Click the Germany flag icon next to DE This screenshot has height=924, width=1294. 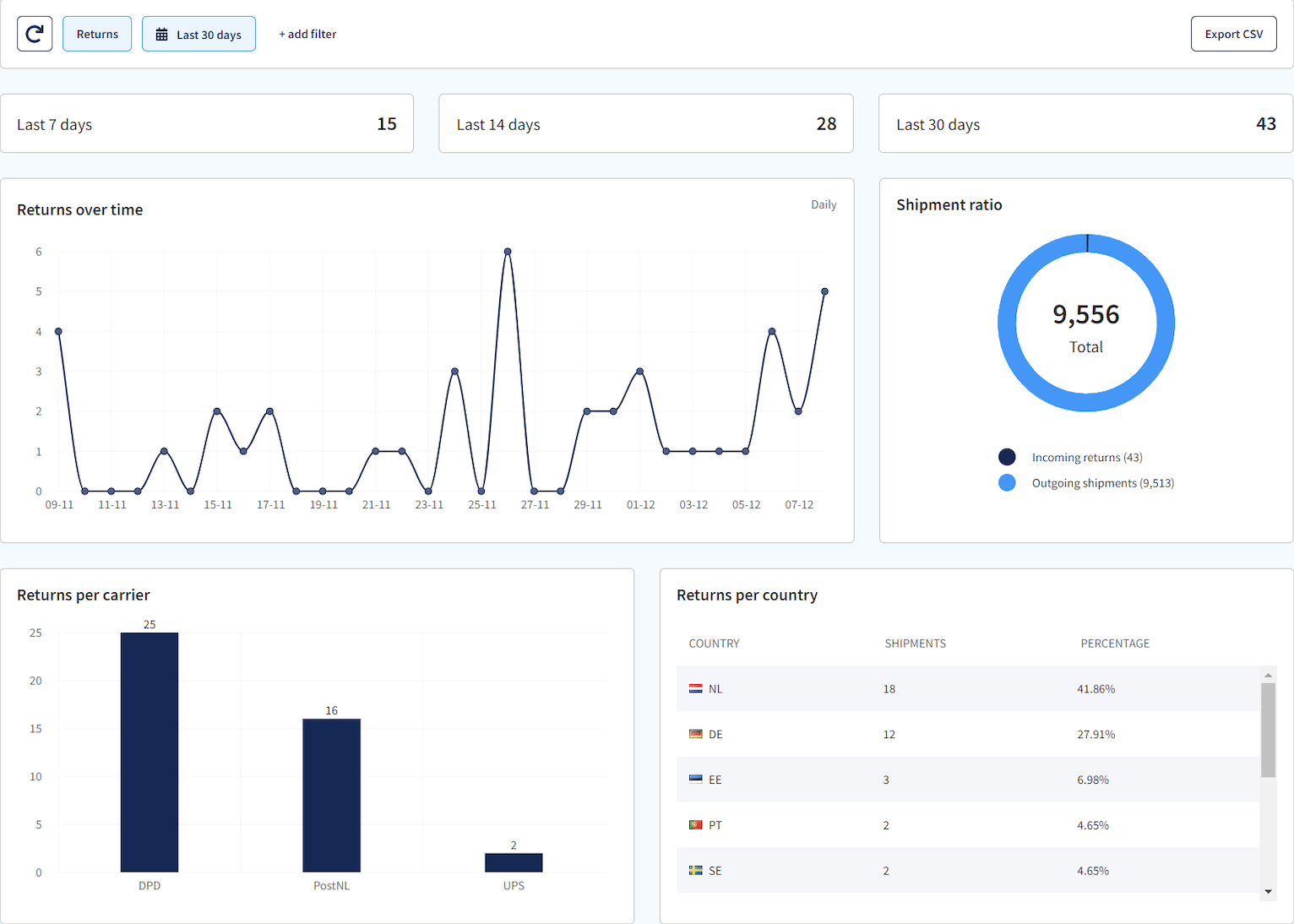pos(695,734)
